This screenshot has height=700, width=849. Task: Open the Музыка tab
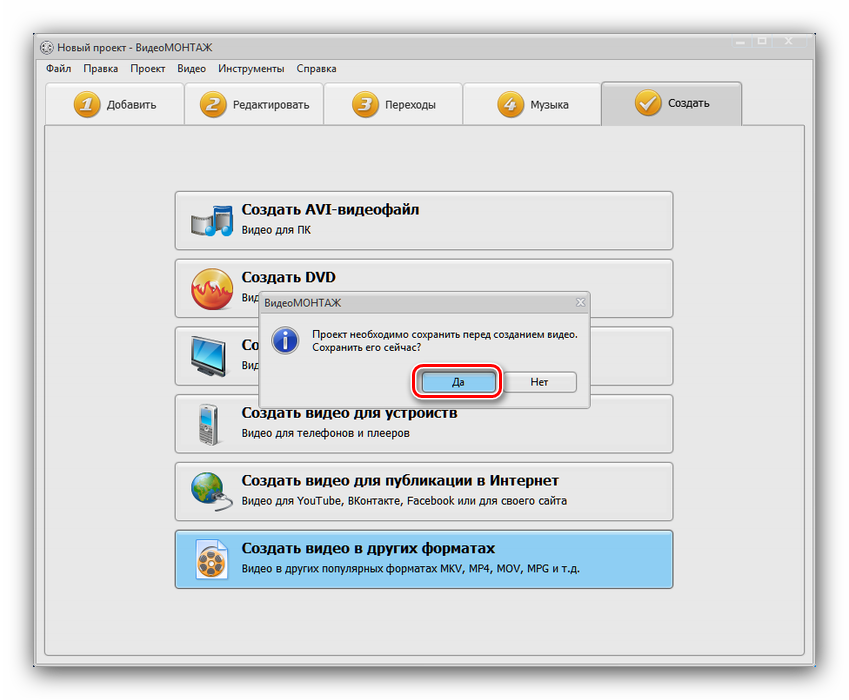coord(532,105)
